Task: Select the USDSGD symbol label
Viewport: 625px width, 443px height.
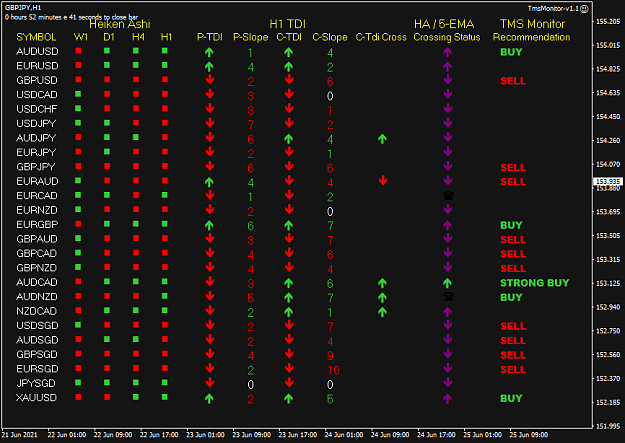Action: [x=37, y=326]
